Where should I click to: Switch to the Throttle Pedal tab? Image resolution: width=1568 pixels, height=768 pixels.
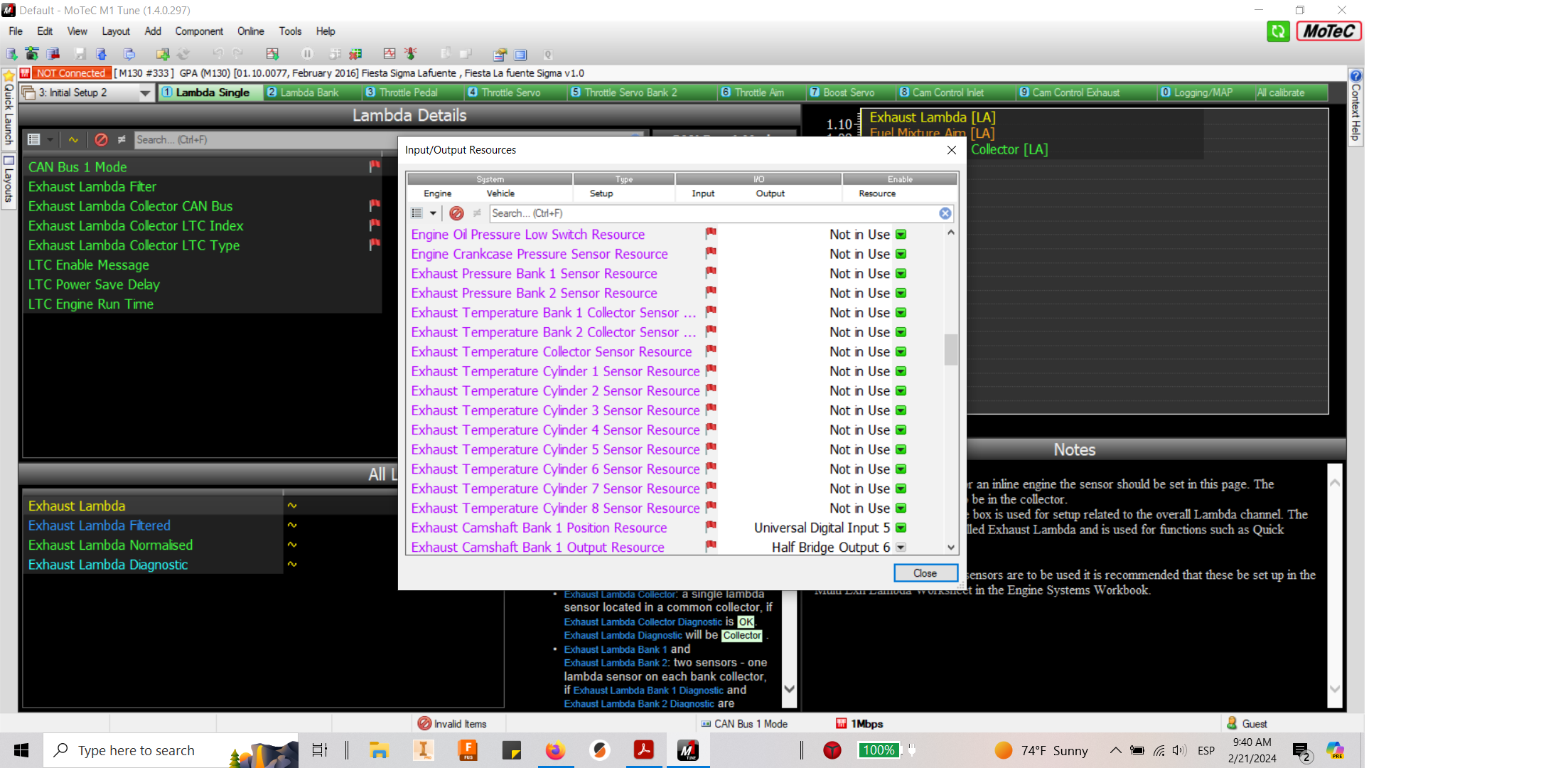click(408, 92)
